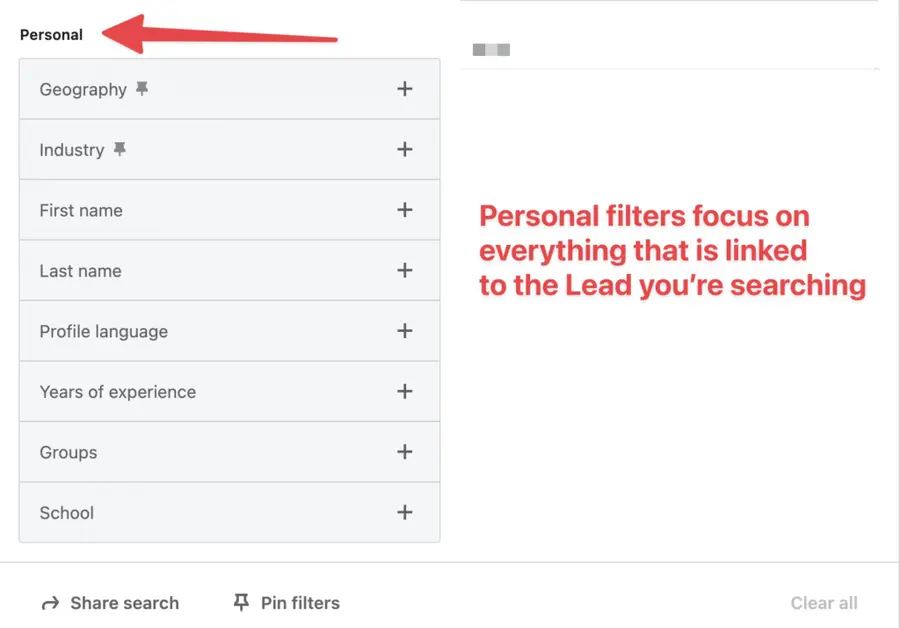Click the pin icon beside Geography
Screen dimensions: 900x628
coord(142,89)
